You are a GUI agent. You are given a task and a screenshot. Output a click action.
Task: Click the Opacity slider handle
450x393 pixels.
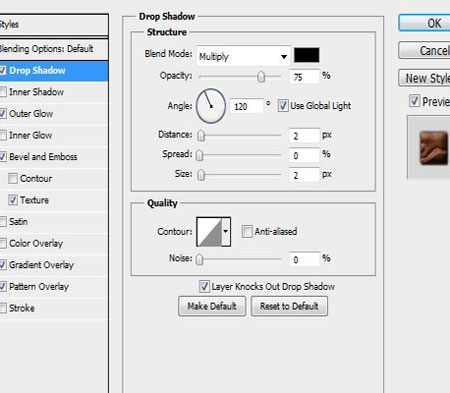(x=261, y=77)
